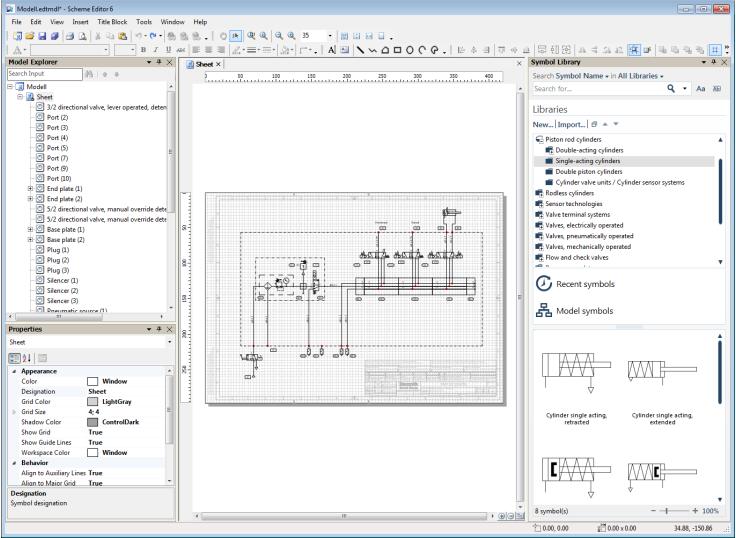736x538 pixels.
Task: Toggle Categorized view in Properties panel
Action: point(15,358)
